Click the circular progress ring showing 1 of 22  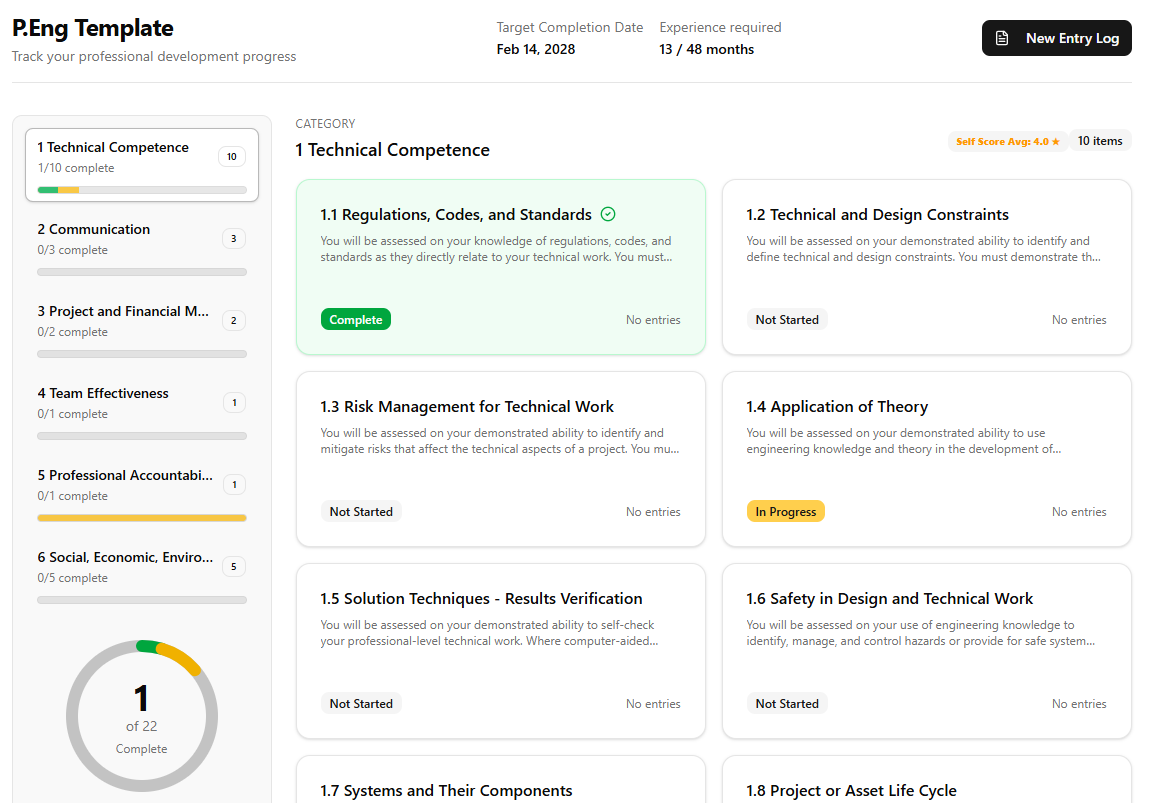[141, 715]
